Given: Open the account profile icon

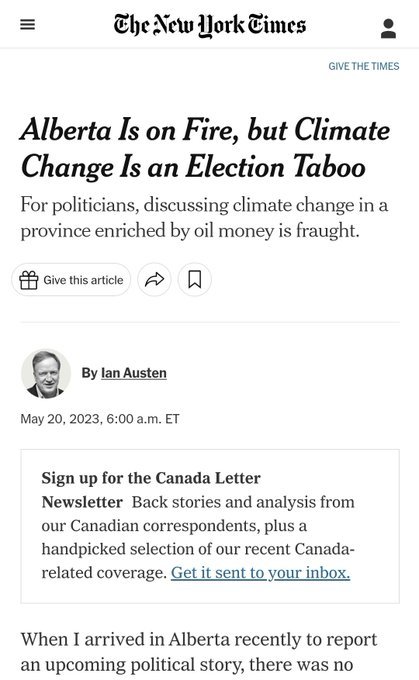Looking at the screenshot, I should [x=388, y=28].
